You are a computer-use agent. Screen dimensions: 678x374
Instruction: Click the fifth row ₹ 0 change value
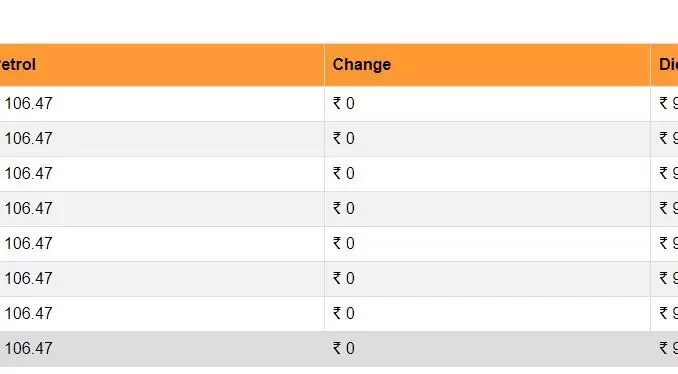344,243
